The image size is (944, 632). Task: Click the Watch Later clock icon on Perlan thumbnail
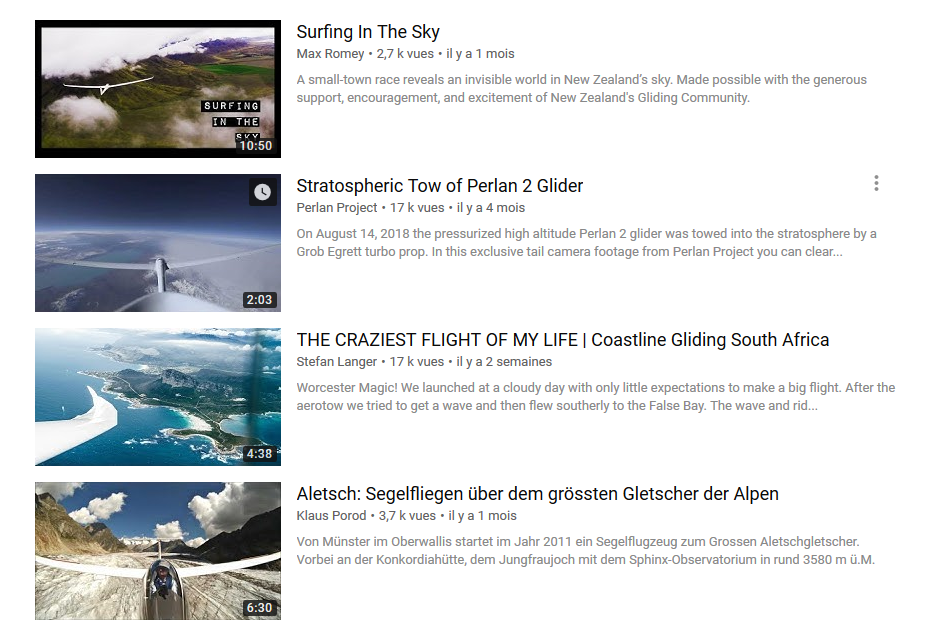[x=262, y=192]
